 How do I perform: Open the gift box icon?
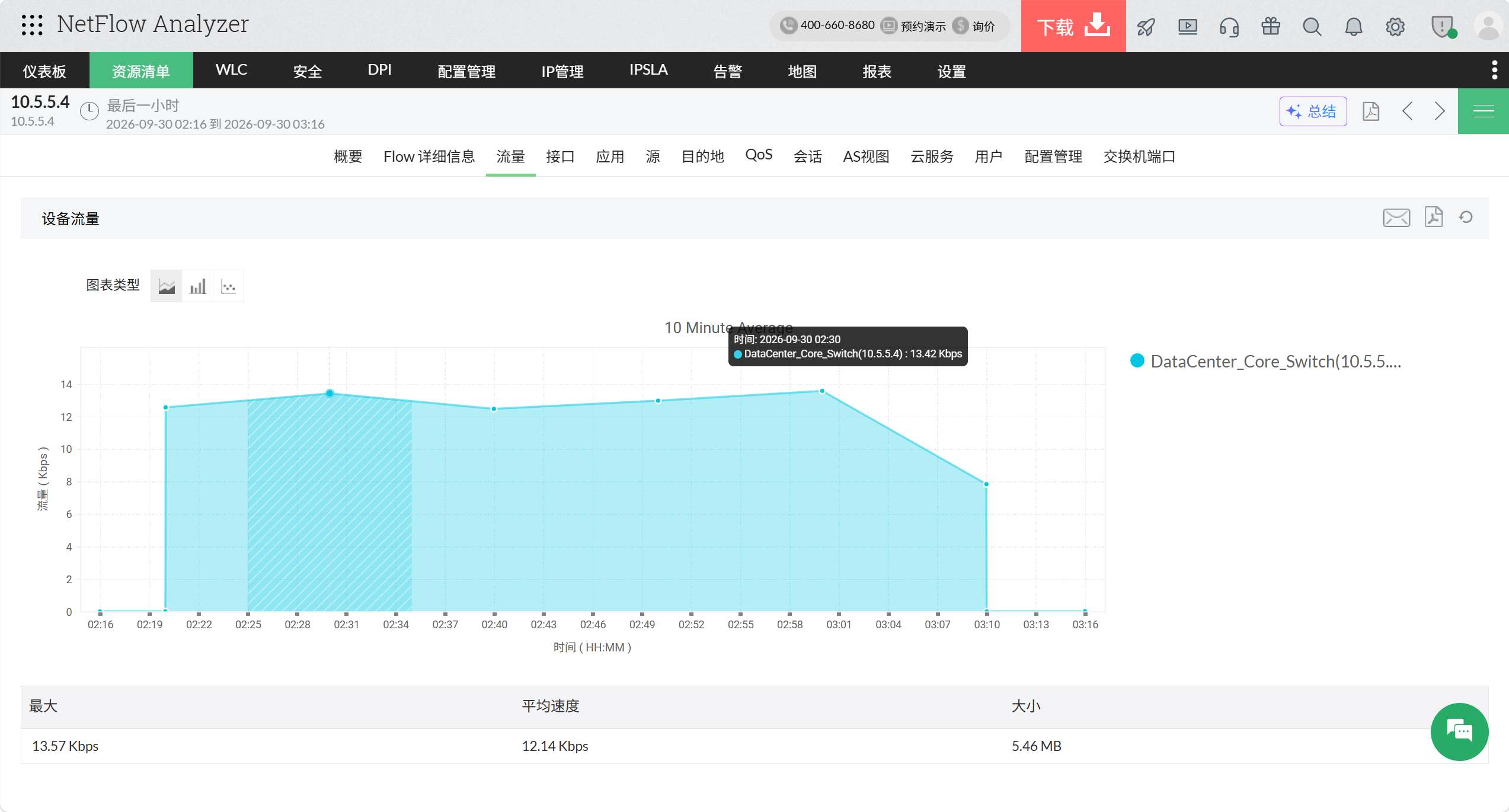pos(1271,27)
